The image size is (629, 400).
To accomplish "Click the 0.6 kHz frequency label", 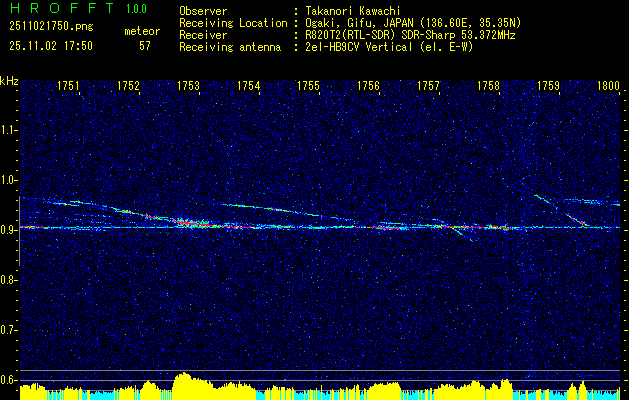I will [9, 380].
